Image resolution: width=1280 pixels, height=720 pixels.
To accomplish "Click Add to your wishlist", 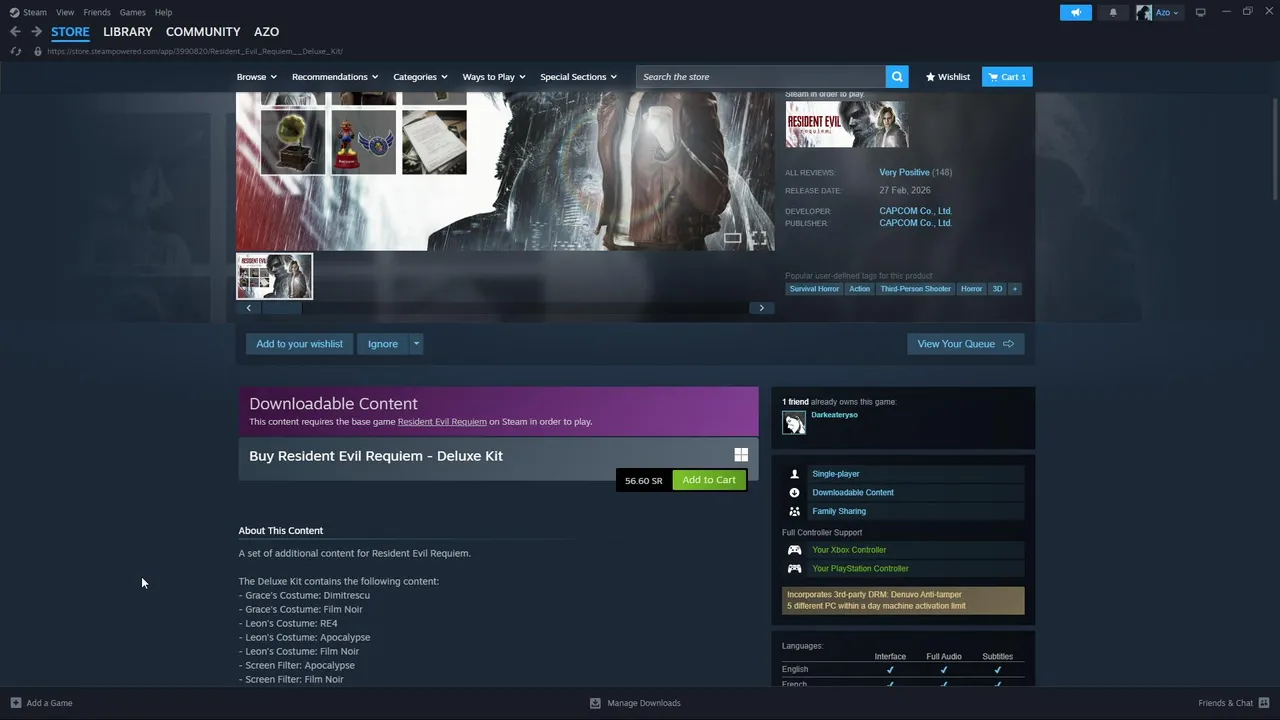I will (299, 344).
